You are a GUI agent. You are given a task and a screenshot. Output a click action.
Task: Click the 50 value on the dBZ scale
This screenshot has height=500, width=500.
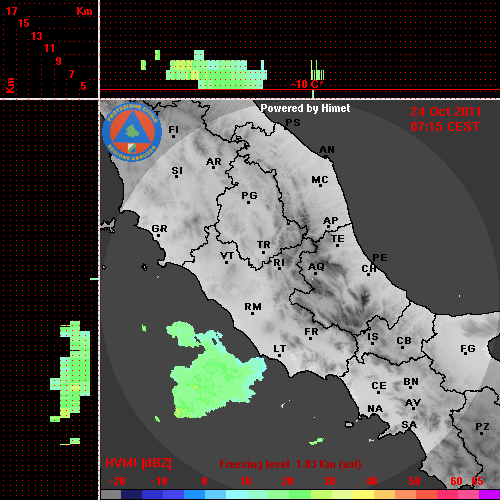[414, 481]
